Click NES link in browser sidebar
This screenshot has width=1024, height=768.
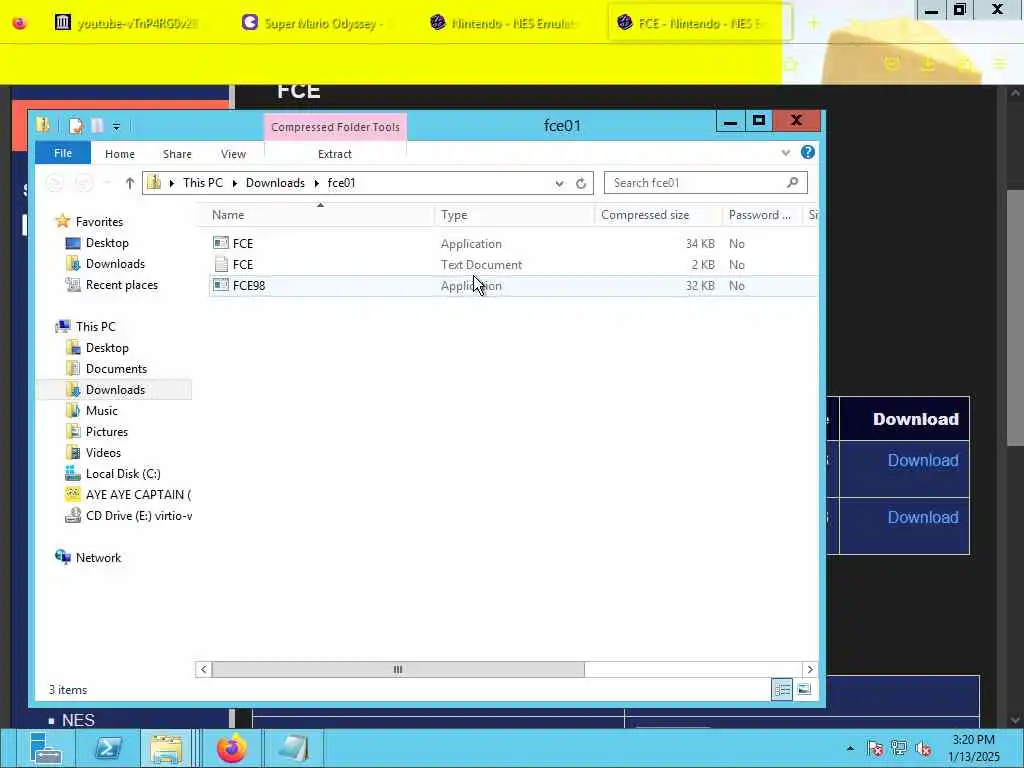(78, 720)
